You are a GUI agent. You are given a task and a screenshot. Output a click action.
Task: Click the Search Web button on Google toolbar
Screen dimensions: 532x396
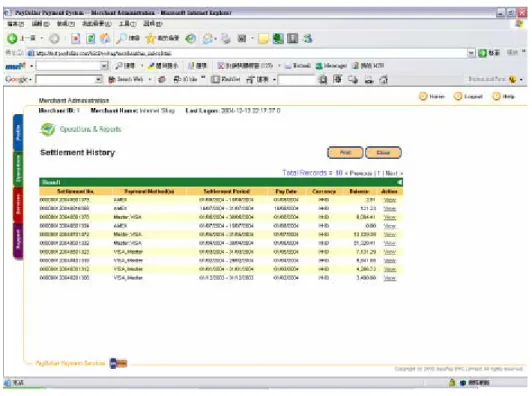126,79
